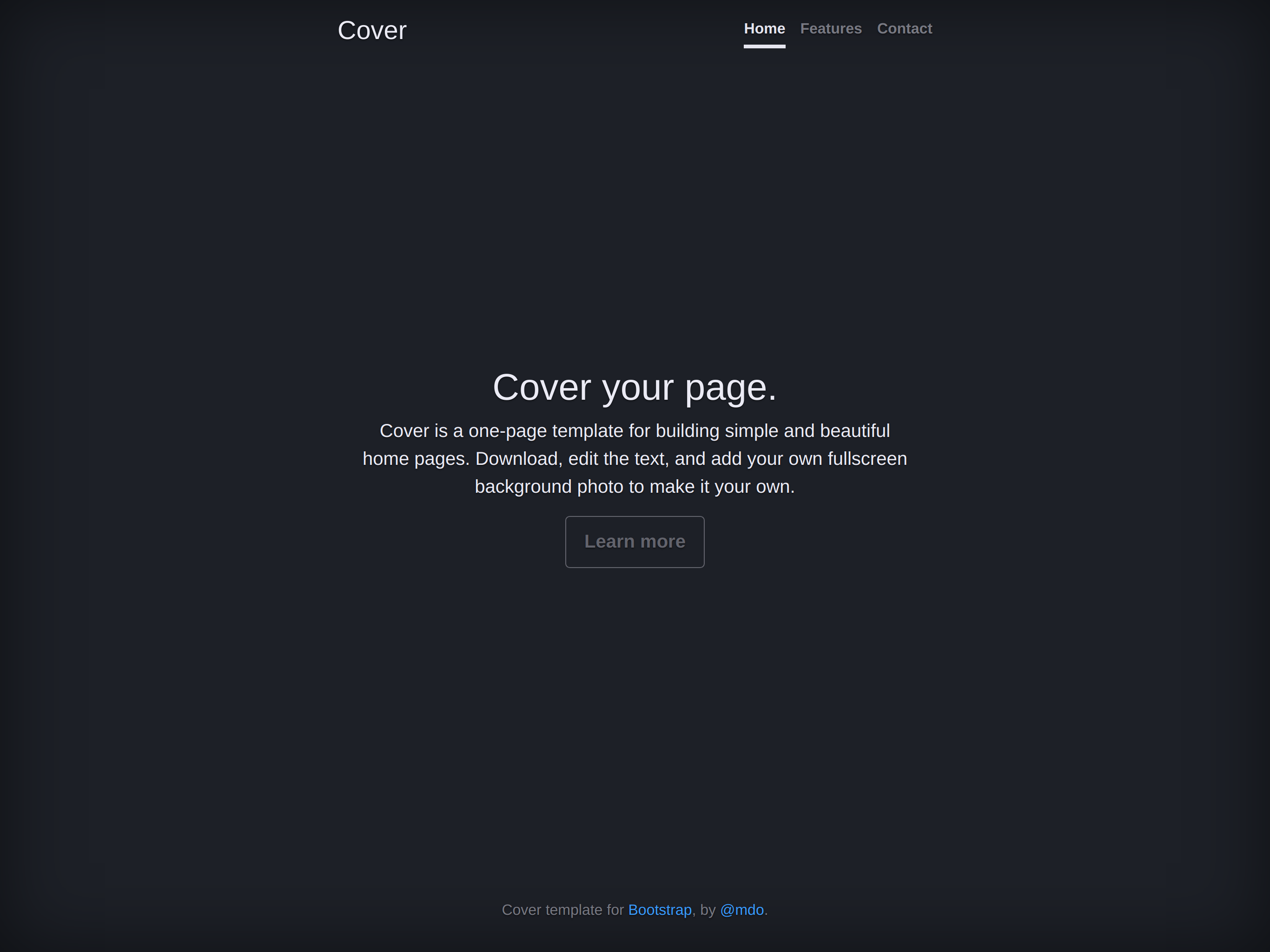Open the Home nav item

click(764, 29)
